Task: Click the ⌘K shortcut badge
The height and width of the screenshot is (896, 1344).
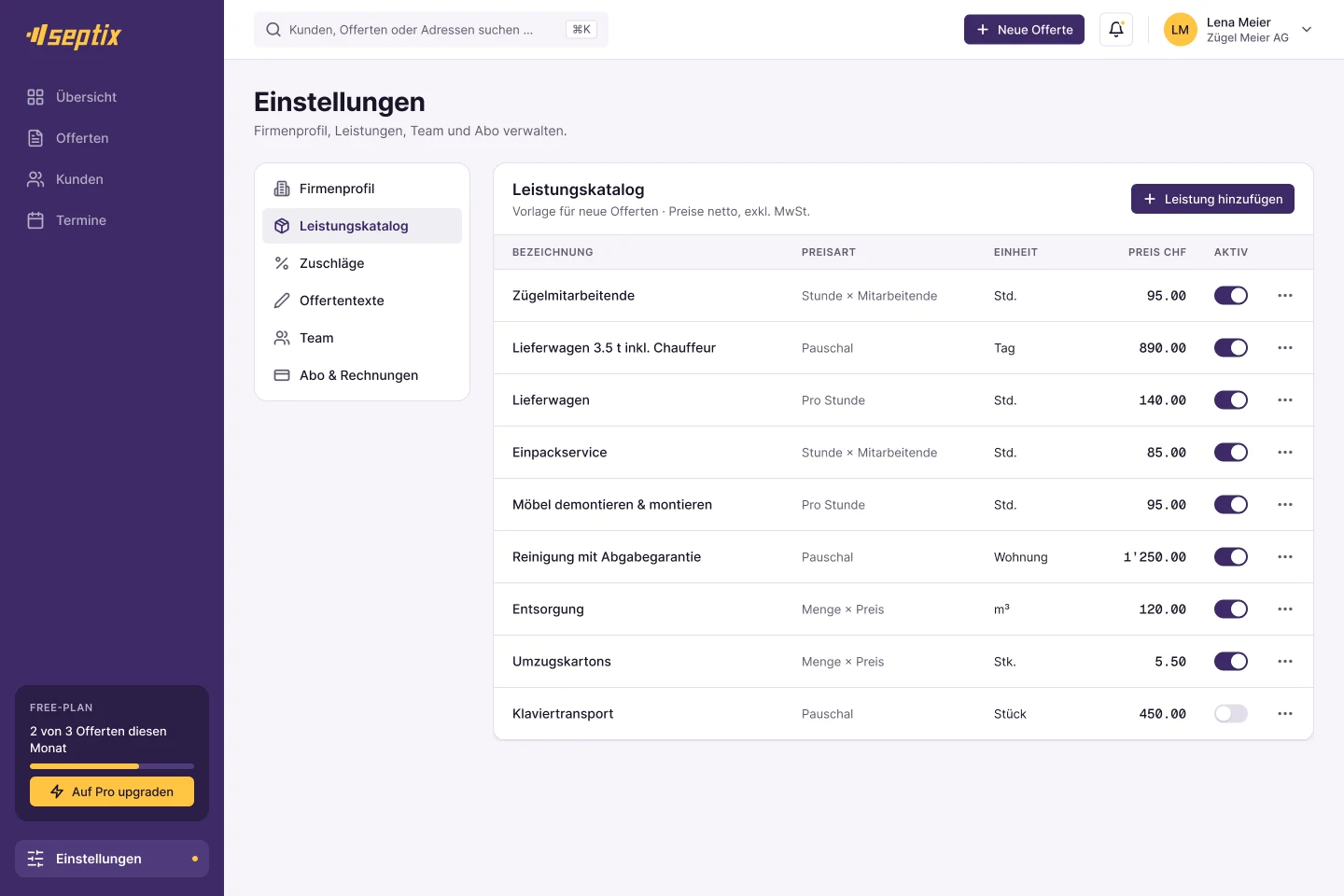Action: click(581, 30)
